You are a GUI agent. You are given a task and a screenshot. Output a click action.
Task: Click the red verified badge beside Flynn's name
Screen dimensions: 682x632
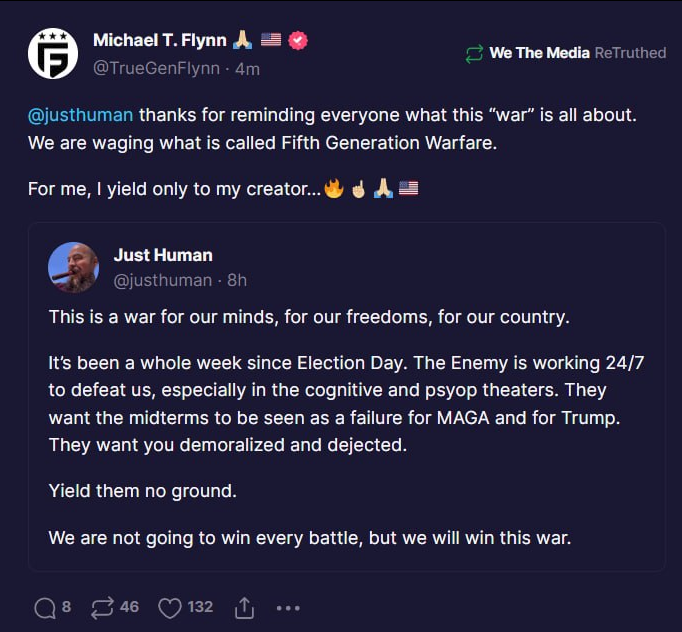[298, 40]
